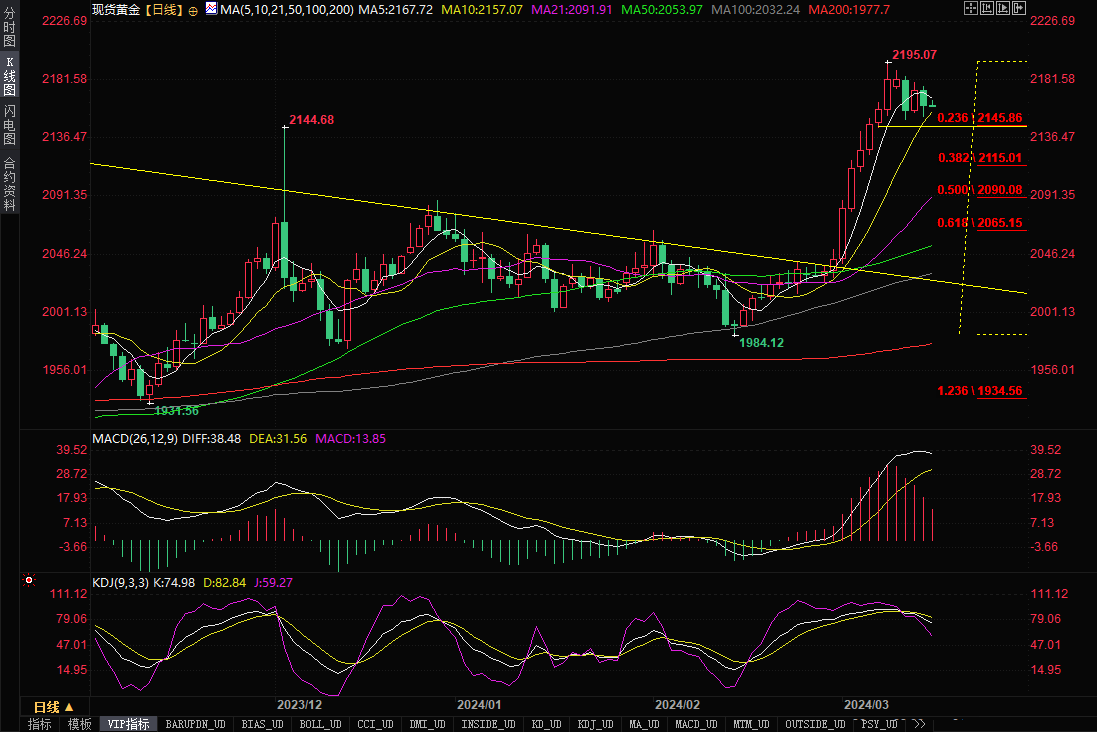
Task: Open 合约资料 in the left sidebar
Action: (9, 183)
